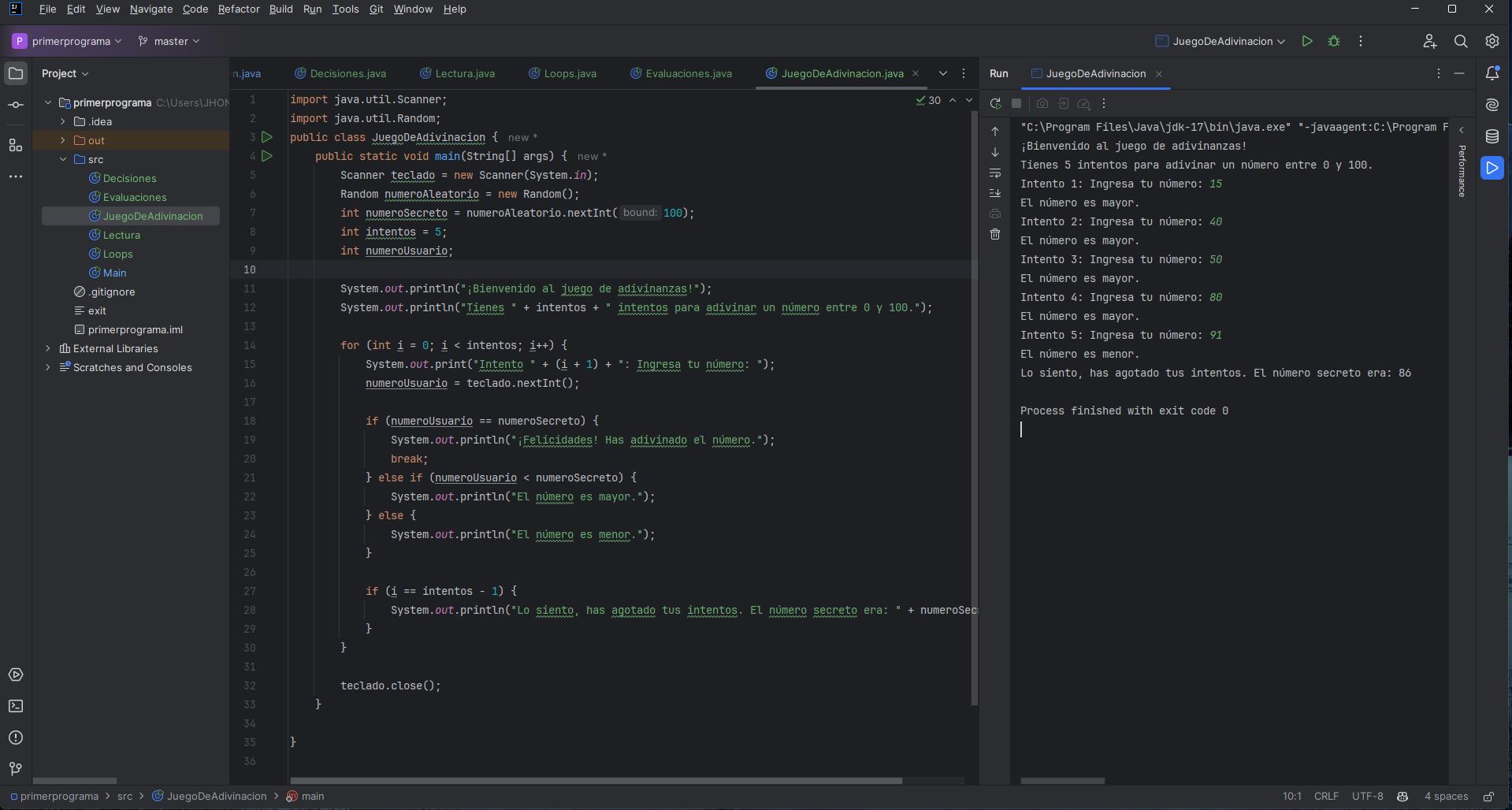Screen dimensions: 1512x810
Task: Open the Structure tool window icon
Action: (16, 146)
